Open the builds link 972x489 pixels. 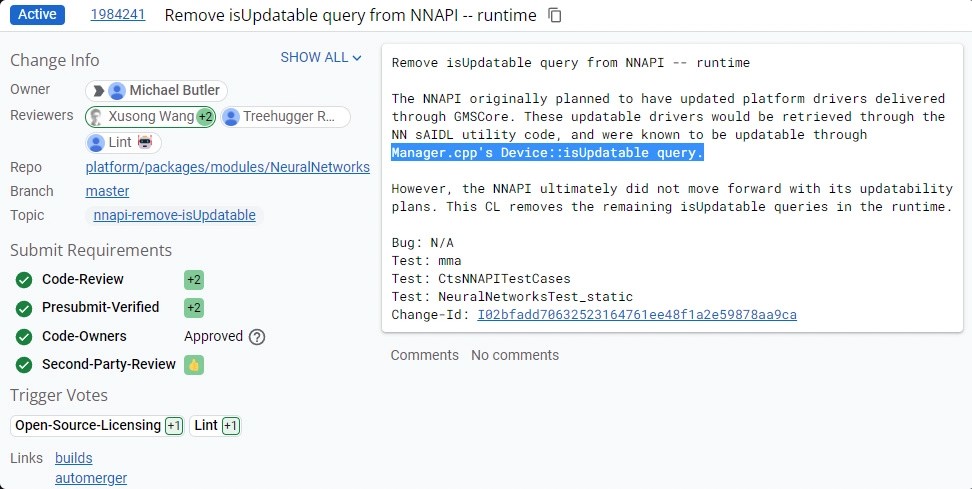[x=73, y=458]
